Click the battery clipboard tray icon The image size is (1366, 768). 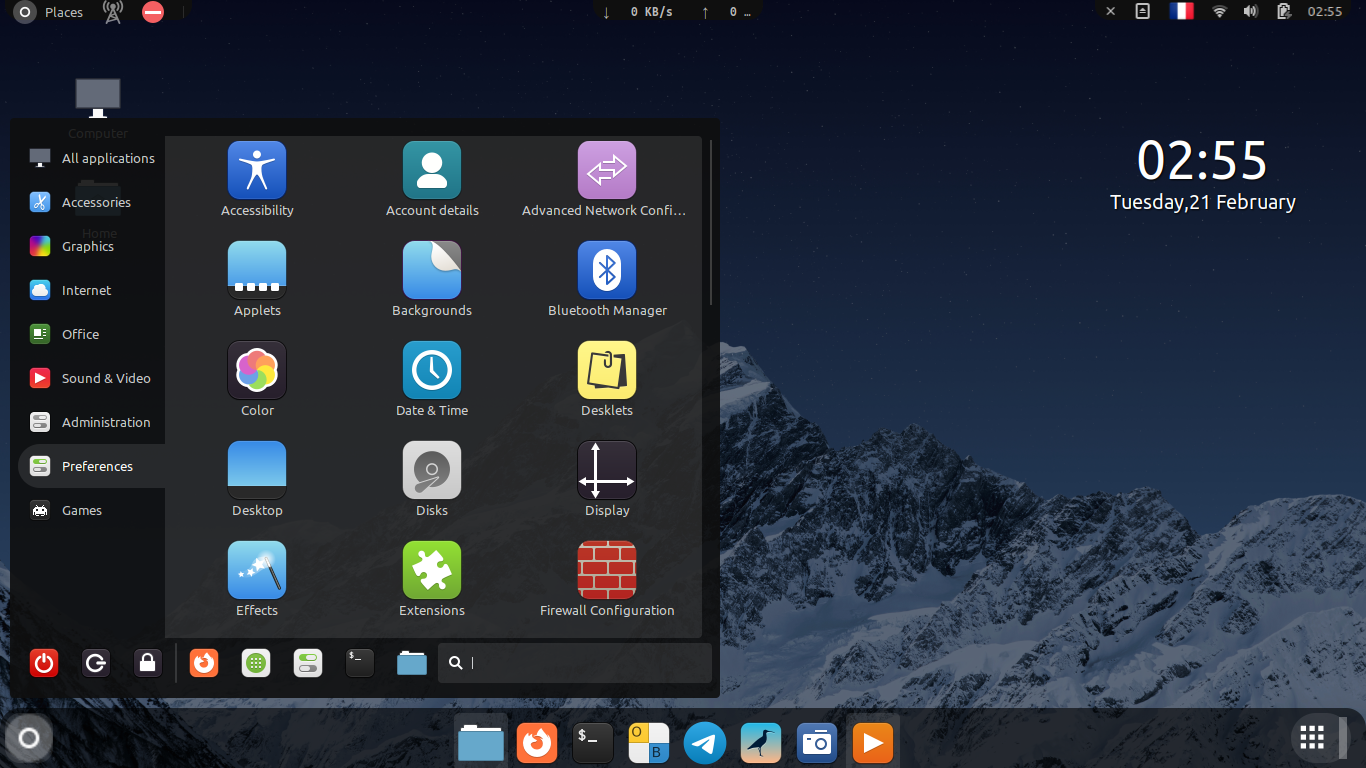1284,12
